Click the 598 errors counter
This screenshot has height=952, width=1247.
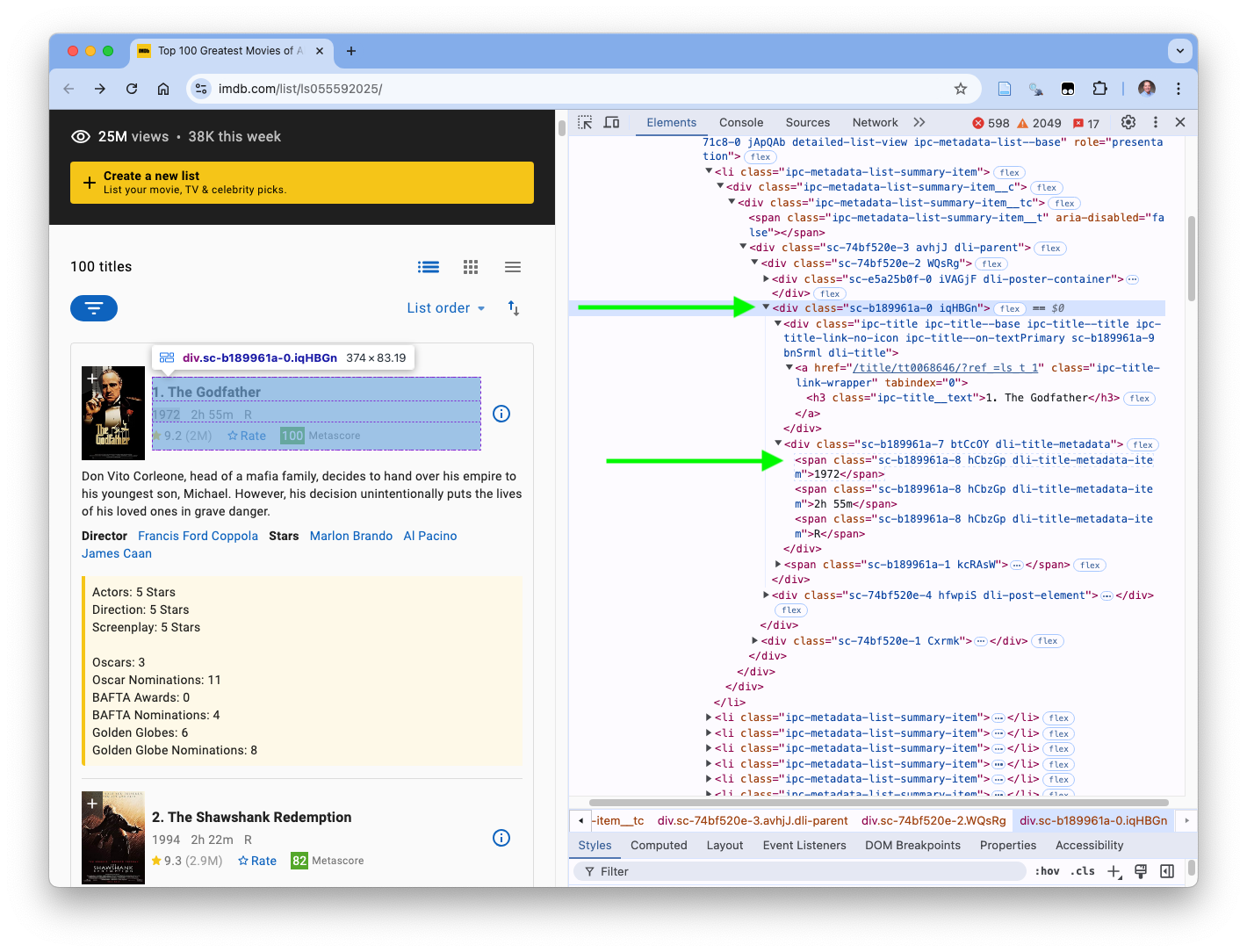[x=991, y=123]
